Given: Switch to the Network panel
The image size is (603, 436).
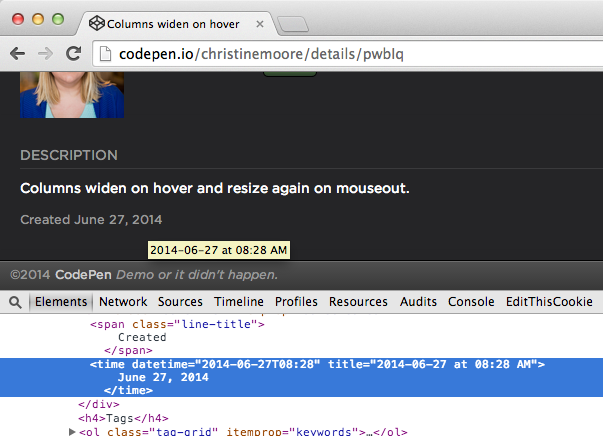Looking at the screenshot, I should (123, 301).
